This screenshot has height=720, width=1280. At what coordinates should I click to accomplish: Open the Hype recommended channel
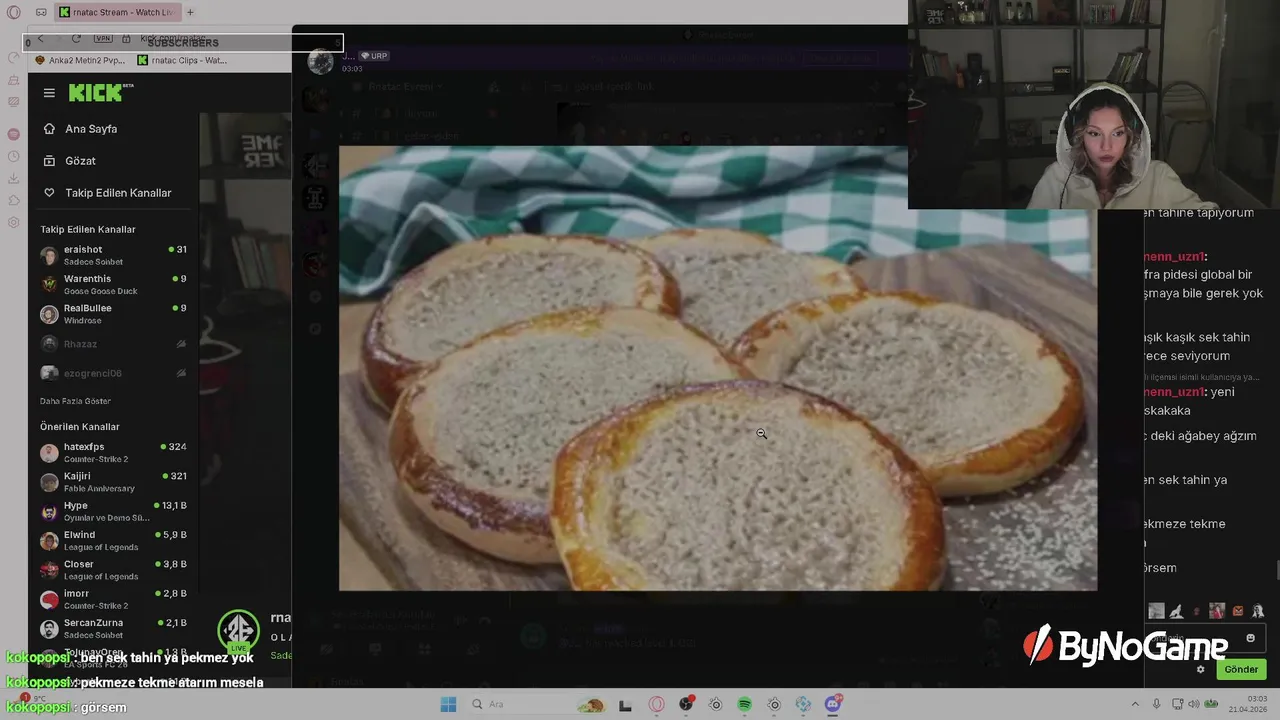113,511
